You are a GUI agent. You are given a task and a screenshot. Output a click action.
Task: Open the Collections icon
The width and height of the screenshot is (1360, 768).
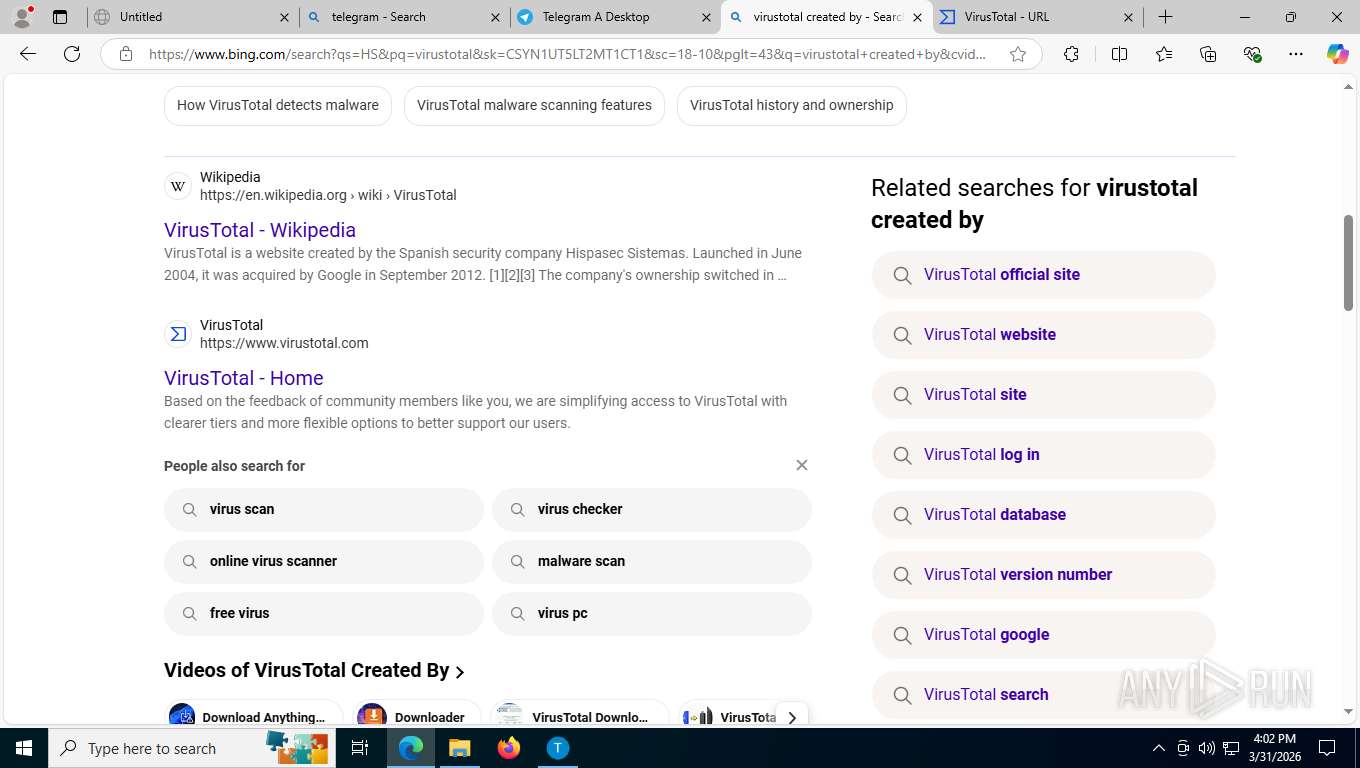[x=1208, y=54]
